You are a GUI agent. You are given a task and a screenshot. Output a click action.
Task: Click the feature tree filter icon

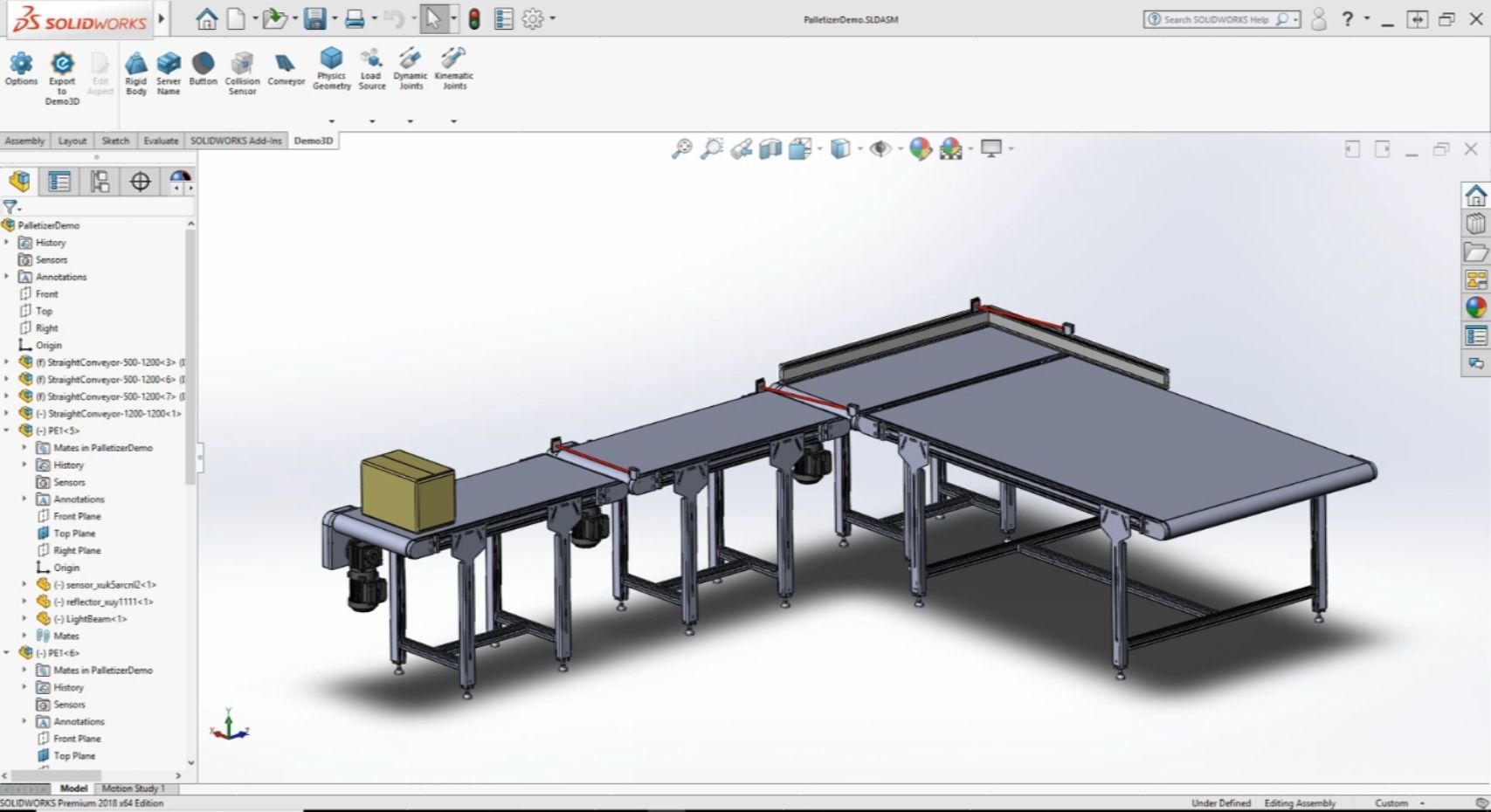pyautogui.click(x=10, y=207)
